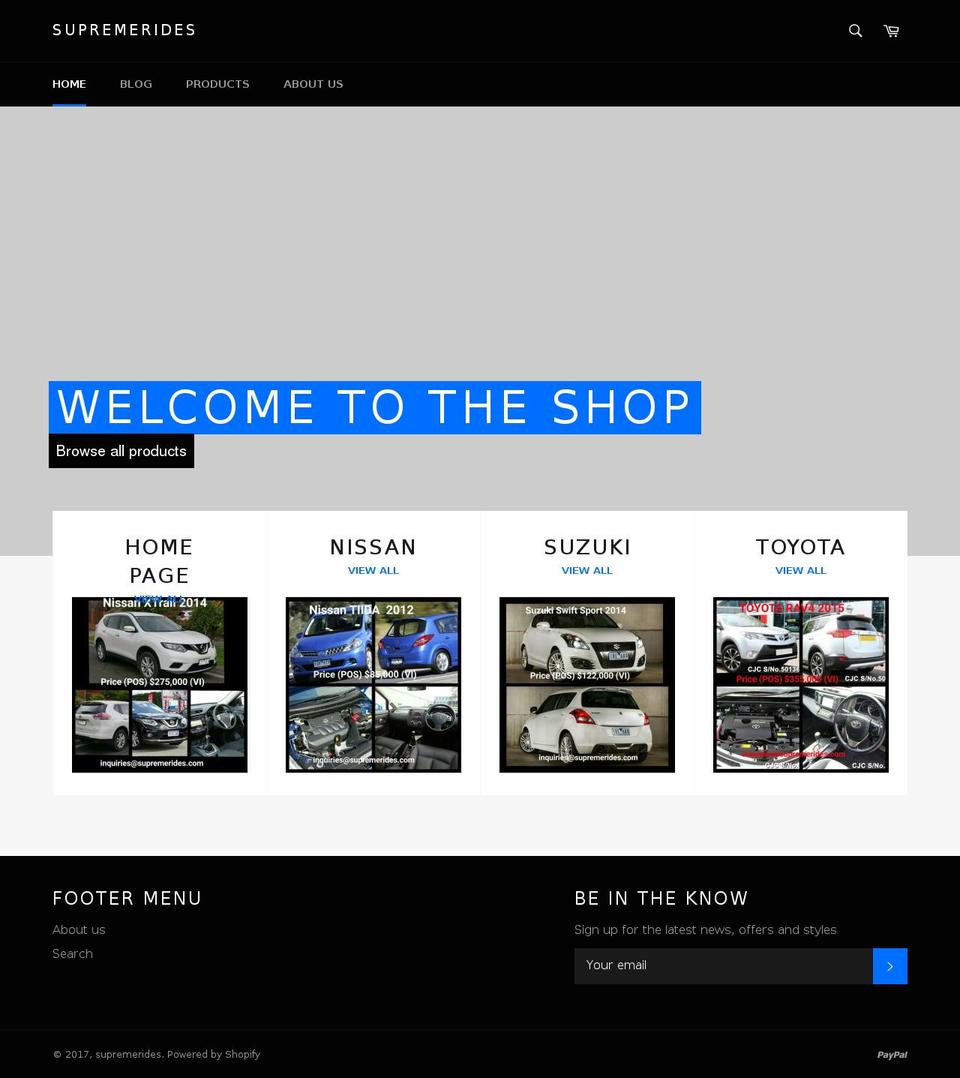Image resolution: width=960 pixels, height=1078 pixels.
Task: Click the NISSAN collection heading
Action: tap(373, 547)
